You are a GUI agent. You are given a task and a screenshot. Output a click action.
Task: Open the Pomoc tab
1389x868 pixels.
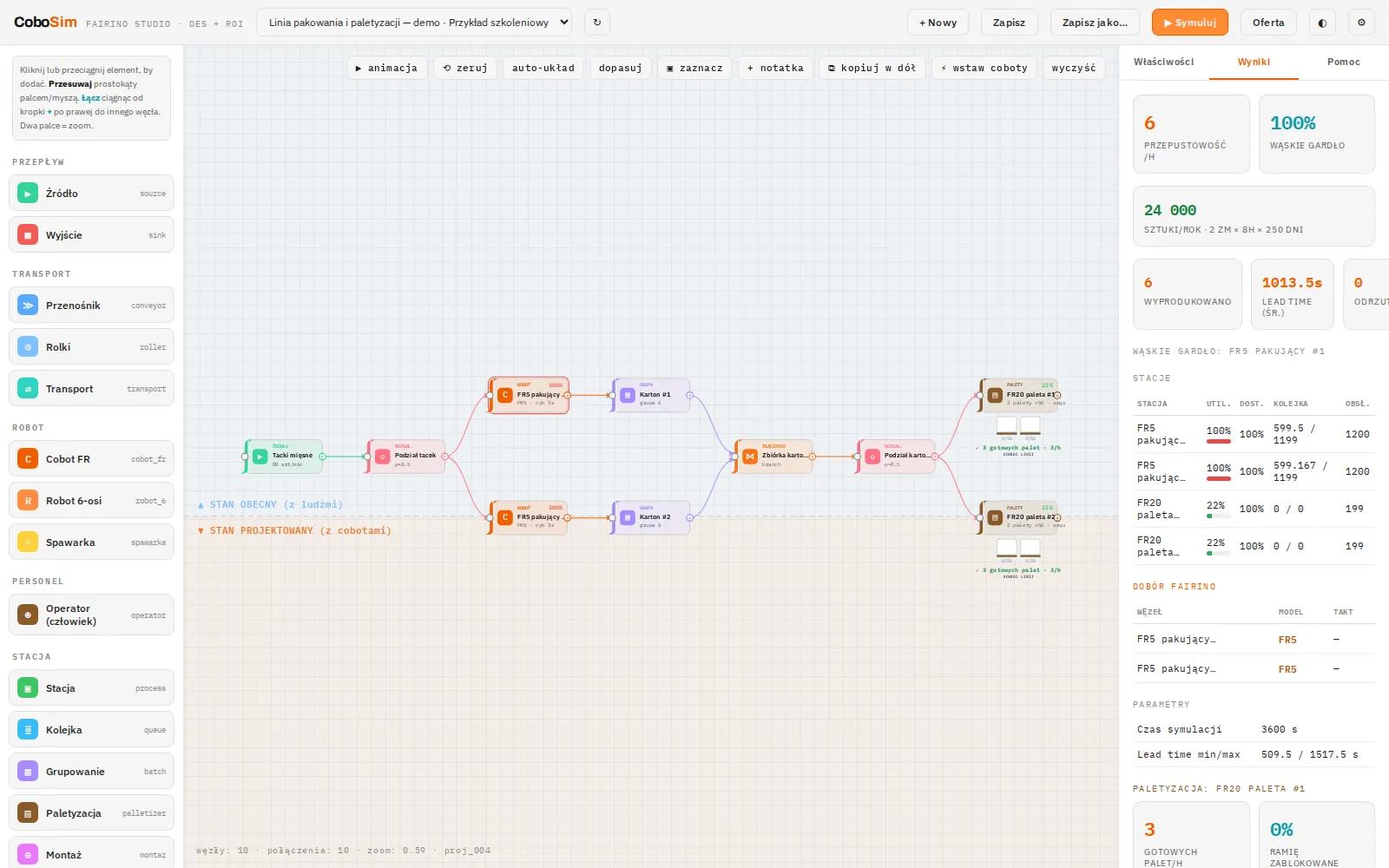click(1343, 62)
